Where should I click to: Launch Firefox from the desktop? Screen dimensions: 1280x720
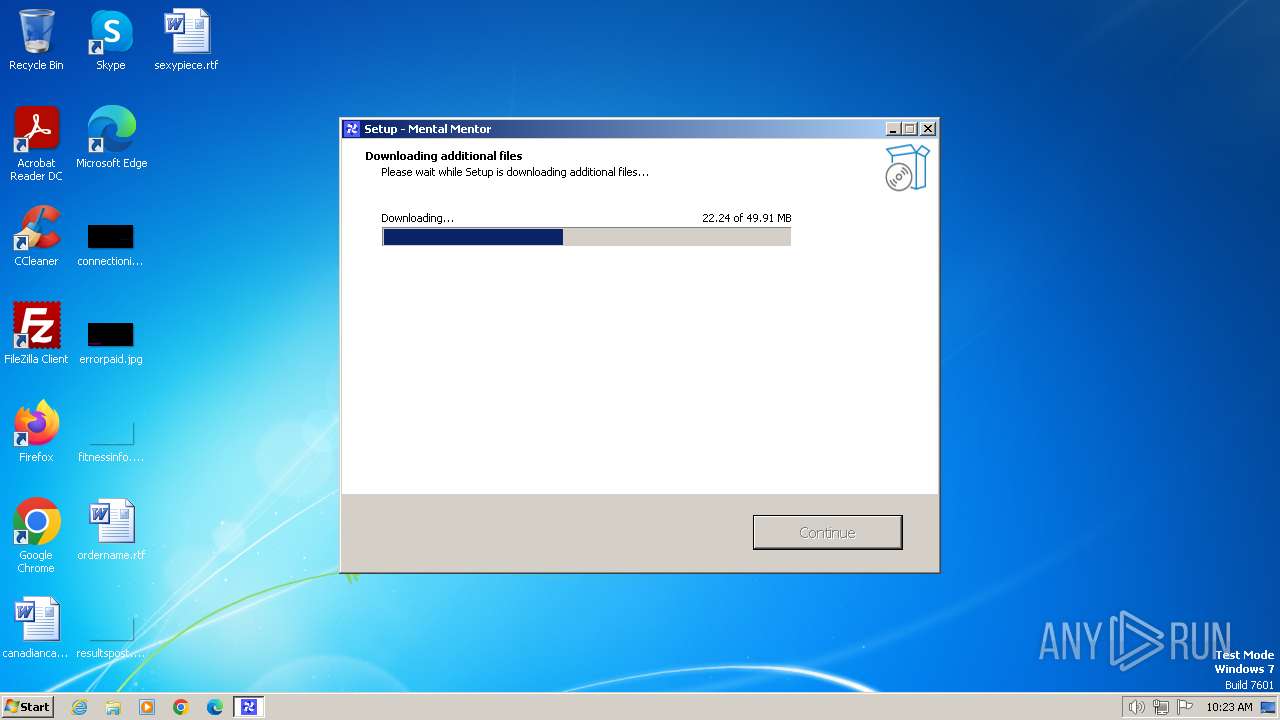[36, 432]
